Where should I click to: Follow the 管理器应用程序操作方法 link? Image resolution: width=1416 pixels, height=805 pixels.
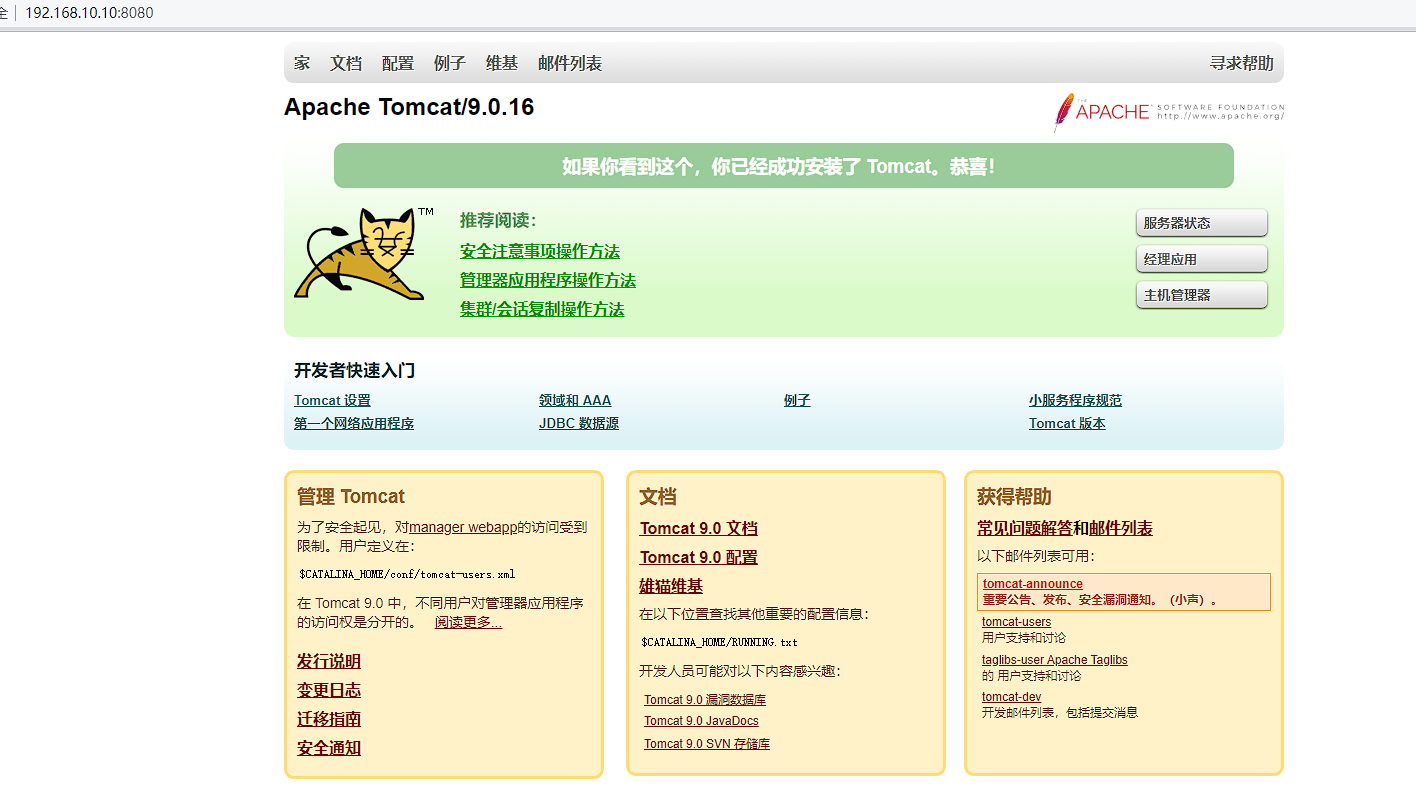tap(548, 280)
